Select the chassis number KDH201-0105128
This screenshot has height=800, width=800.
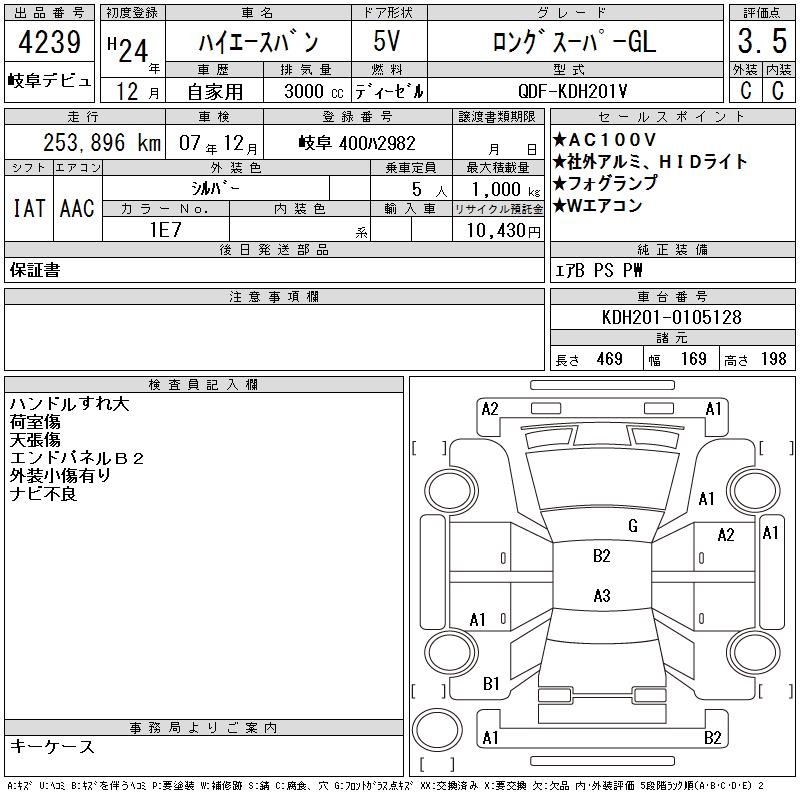(x=672, y=317)
